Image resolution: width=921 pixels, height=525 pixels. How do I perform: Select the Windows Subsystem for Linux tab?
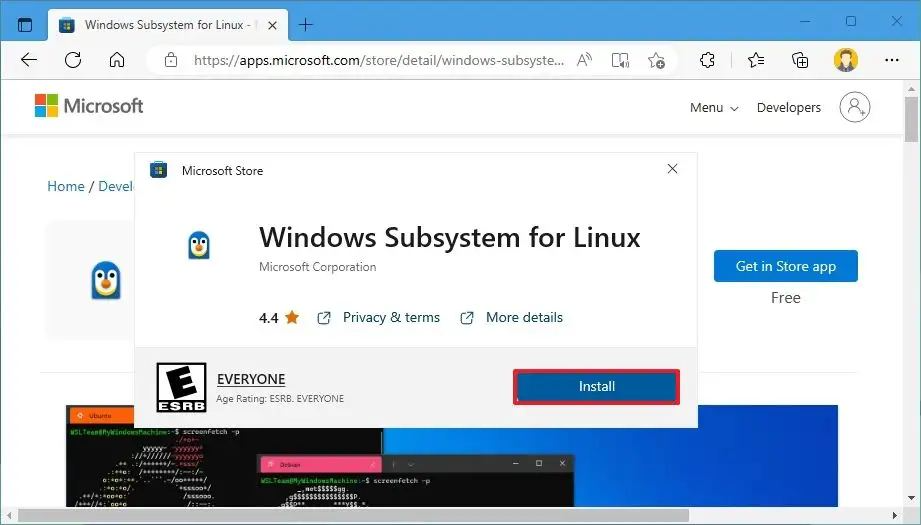[x=167, y=25]
